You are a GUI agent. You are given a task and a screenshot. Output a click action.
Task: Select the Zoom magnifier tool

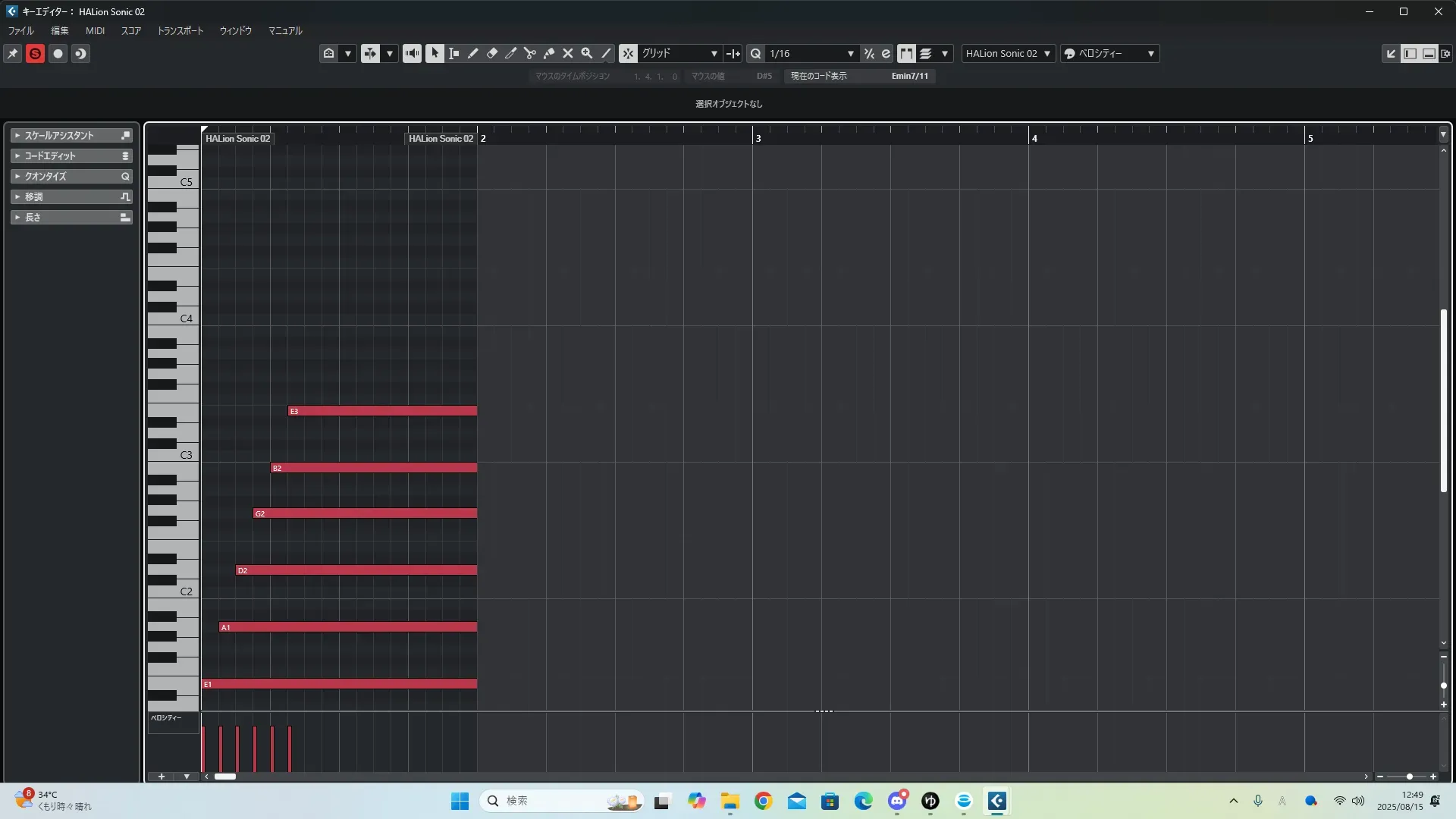[x=586, y=53]
